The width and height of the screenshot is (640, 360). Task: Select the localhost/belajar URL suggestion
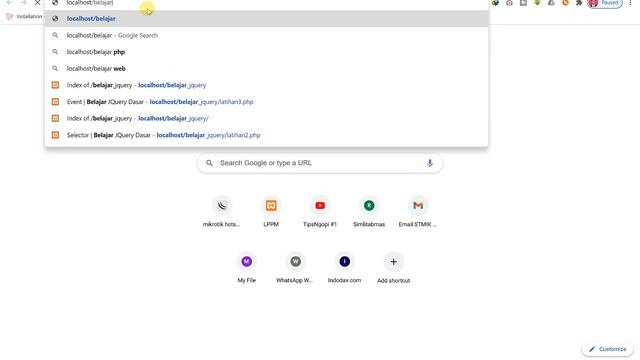pos(266,19)
